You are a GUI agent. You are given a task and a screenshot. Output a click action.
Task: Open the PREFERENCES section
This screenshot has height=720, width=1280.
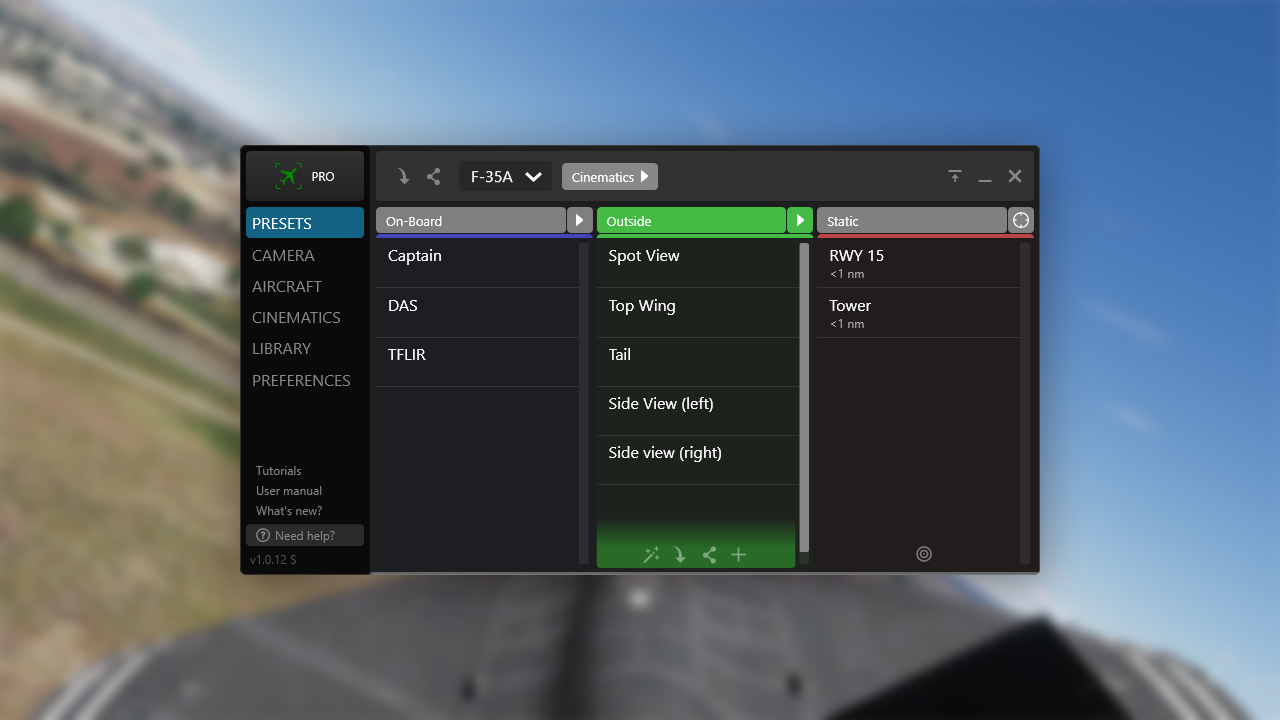pyautogui.click(x=301, y=380)
